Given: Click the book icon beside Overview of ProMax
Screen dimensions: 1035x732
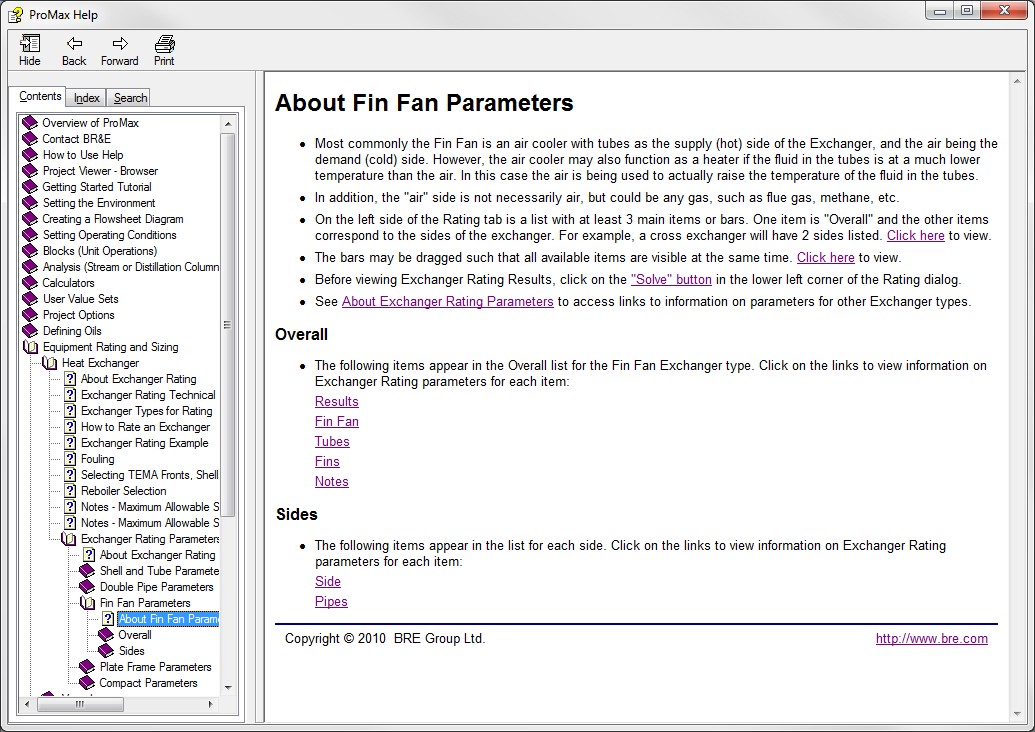Looking at the screenshot, I should (30, 123).
